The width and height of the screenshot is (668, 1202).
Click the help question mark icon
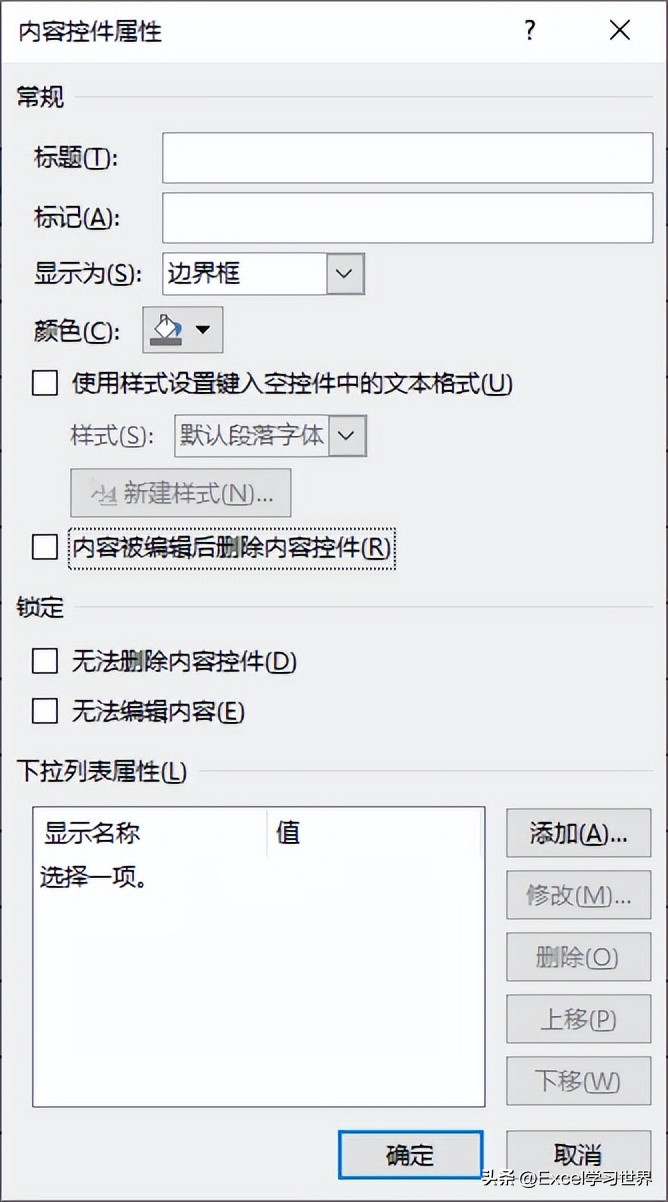tap(529, 30)
